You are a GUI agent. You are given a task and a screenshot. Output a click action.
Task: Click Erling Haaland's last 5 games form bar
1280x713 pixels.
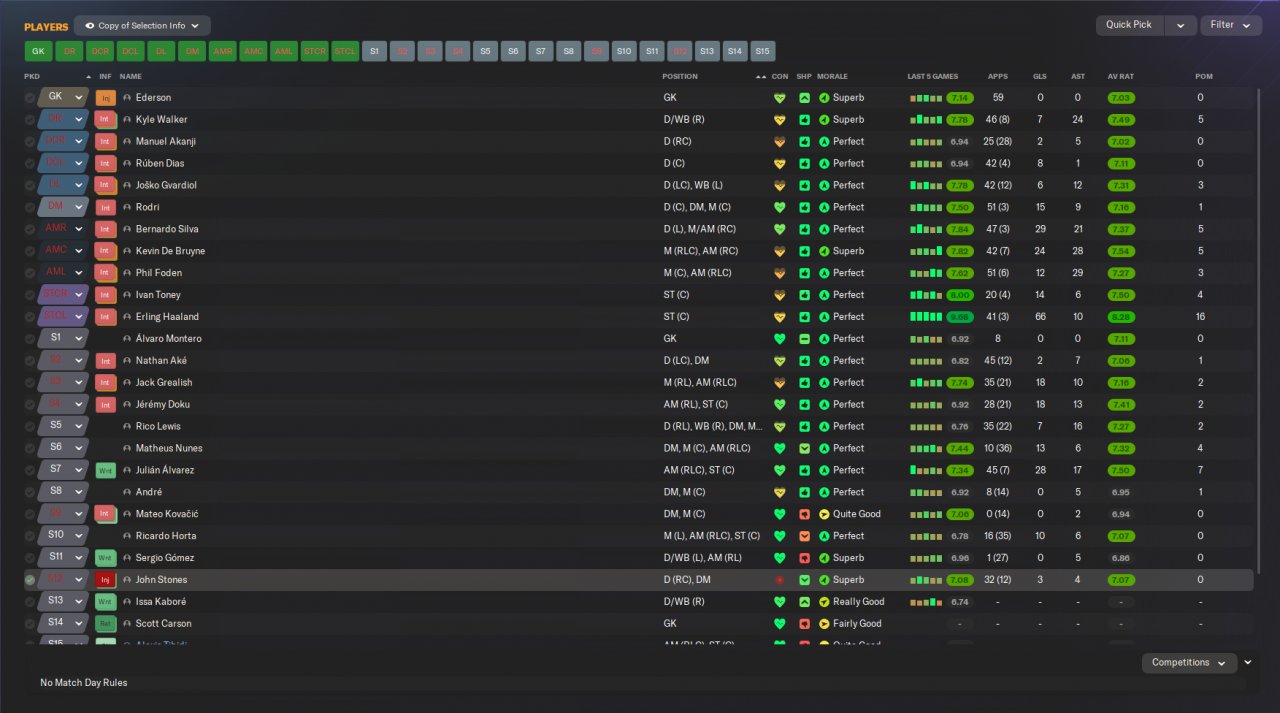pyautogui.click(x=926, y=317)
